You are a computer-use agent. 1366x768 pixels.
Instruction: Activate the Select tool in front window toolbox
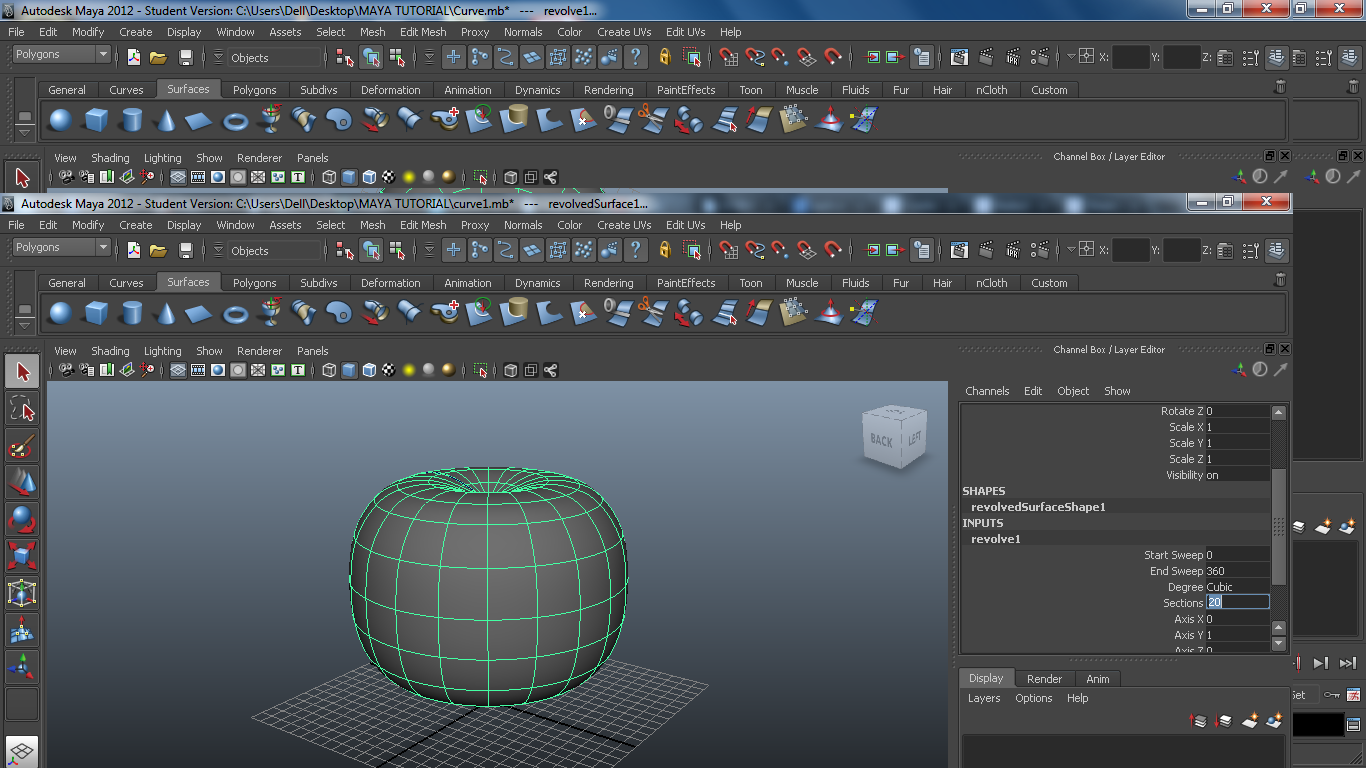point(22,372)
